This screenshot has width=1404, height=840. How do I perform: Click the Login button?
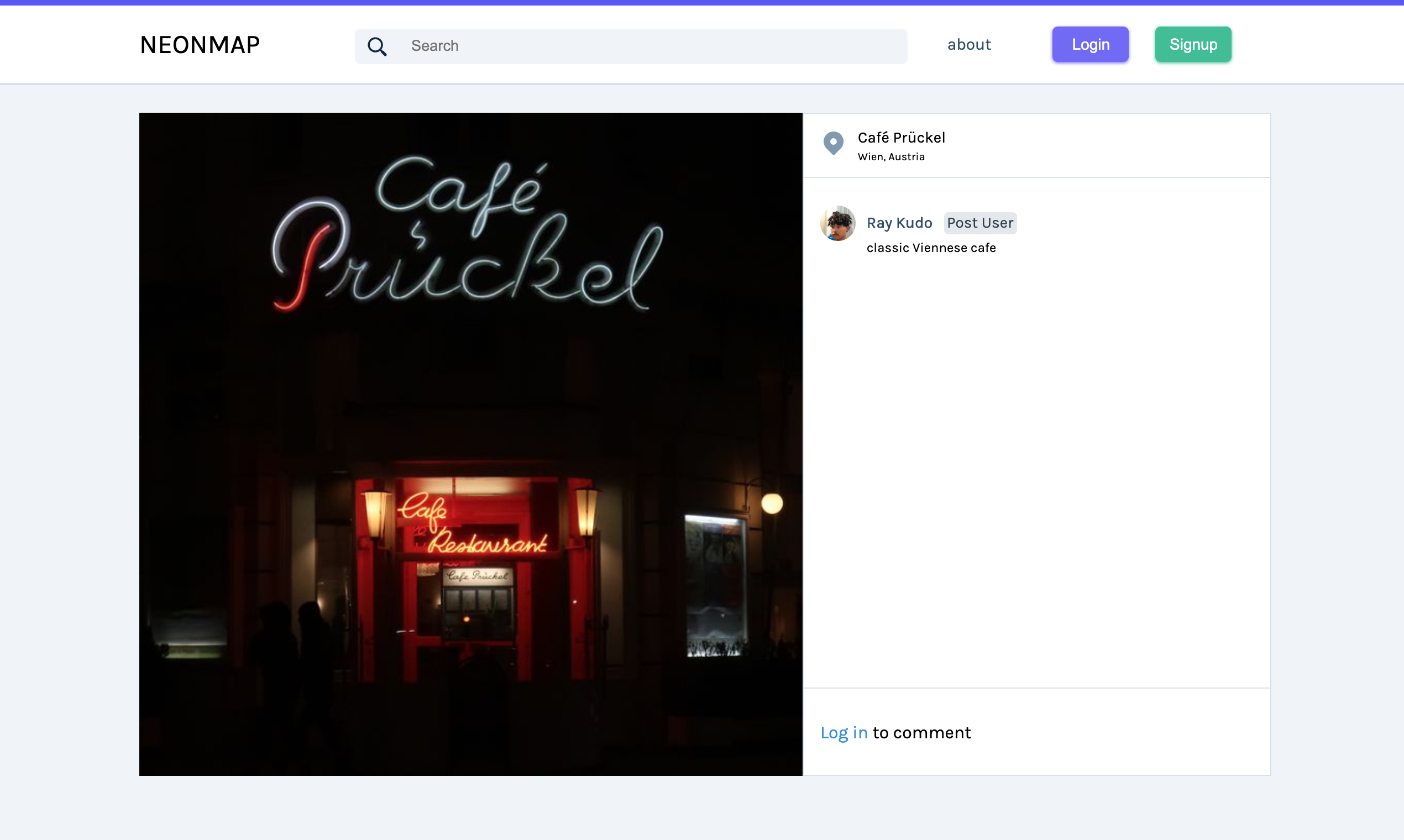coord(1089,44)
